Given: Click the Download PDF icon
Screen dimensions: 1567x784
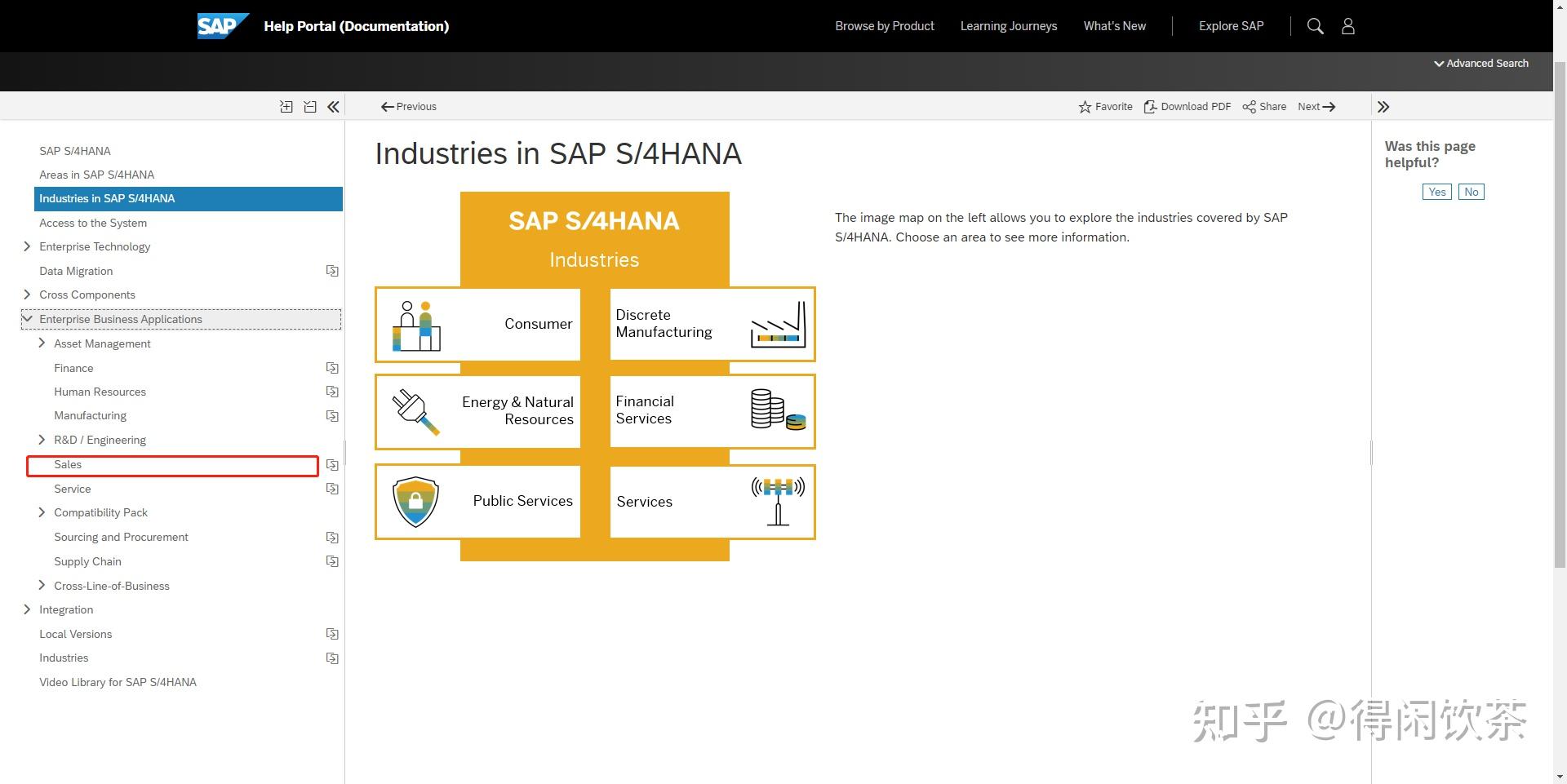Looking at the screenshot, I should pyautogui.click(x=1151, y=106).
